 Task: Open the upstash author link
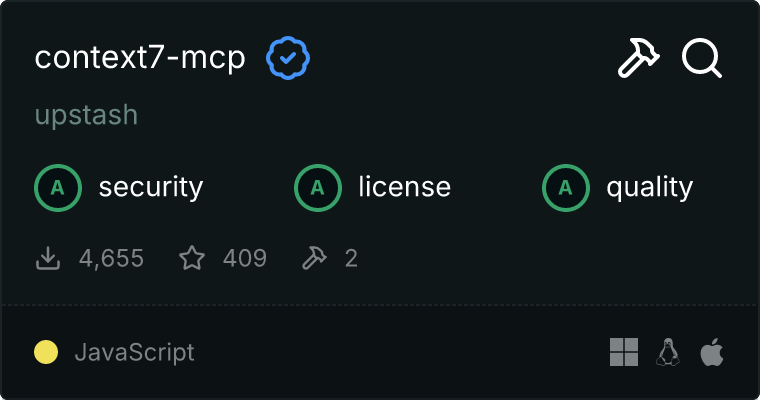click(x=86, y=115)
